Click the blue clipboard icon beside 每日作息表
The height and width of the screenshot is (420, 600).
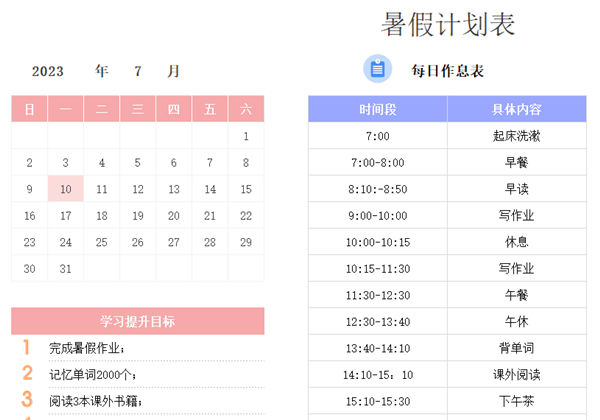click(x=377, y=69)
